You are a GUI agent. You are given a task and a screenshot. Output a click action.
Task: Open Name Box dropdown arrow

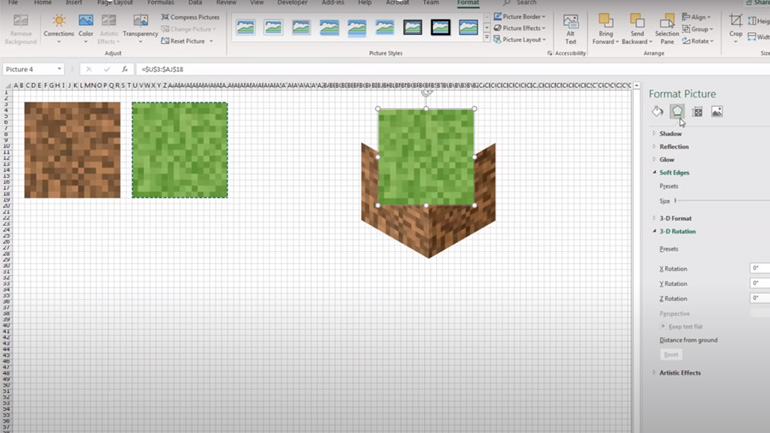pos(59,69)
